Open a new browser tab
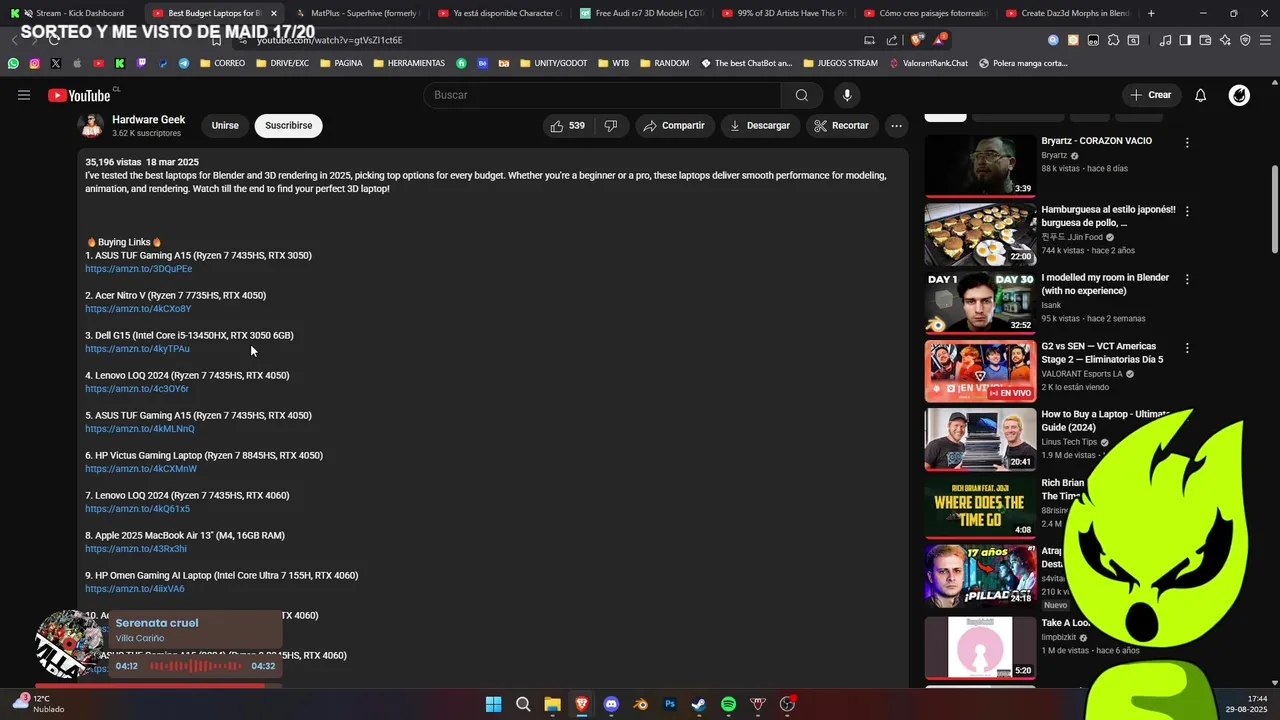The image size is (1280, 720). pyautogui.click(x=1151, y=13)
